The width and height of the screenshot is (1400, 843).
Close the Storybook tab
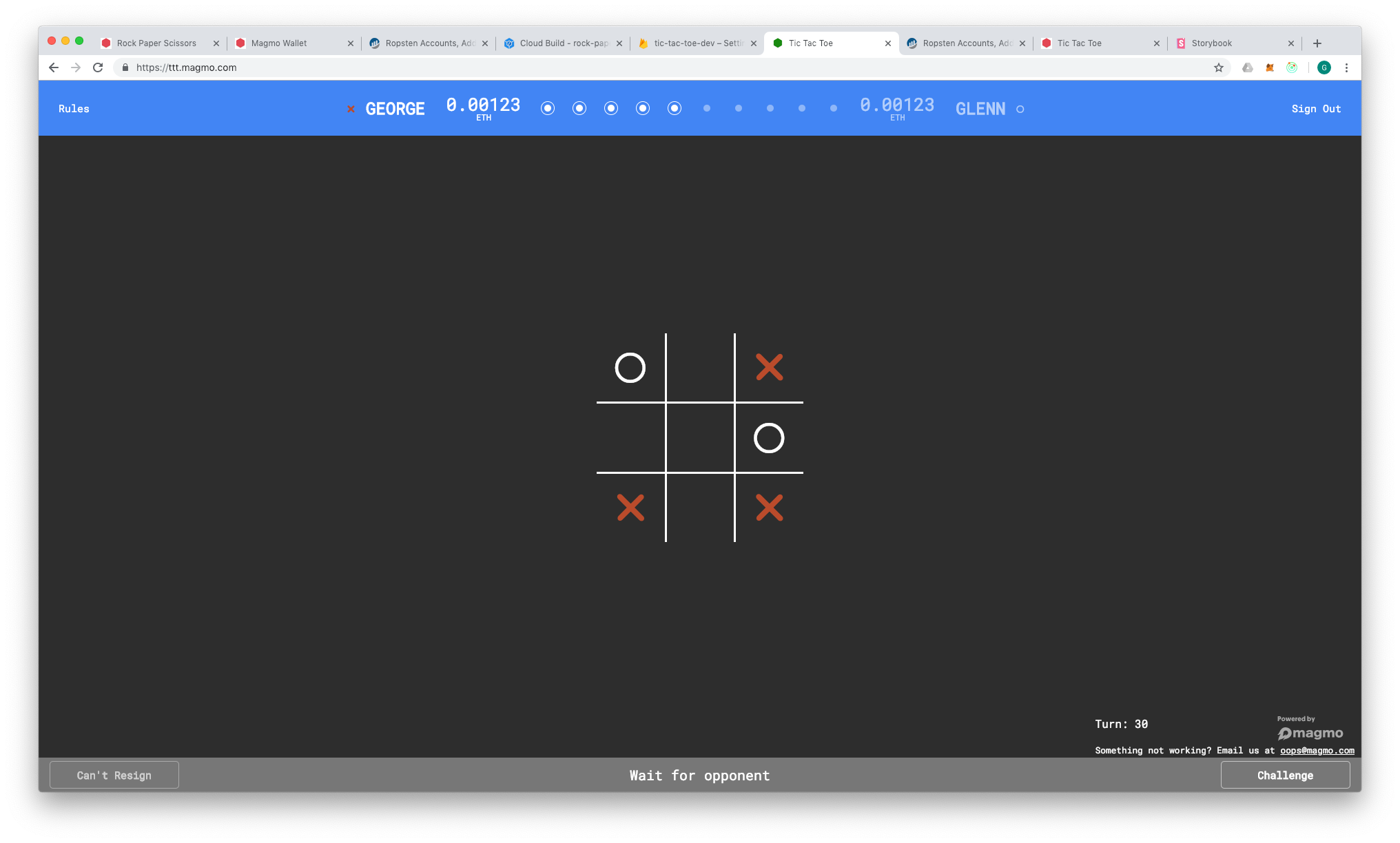click(1290, 43)
